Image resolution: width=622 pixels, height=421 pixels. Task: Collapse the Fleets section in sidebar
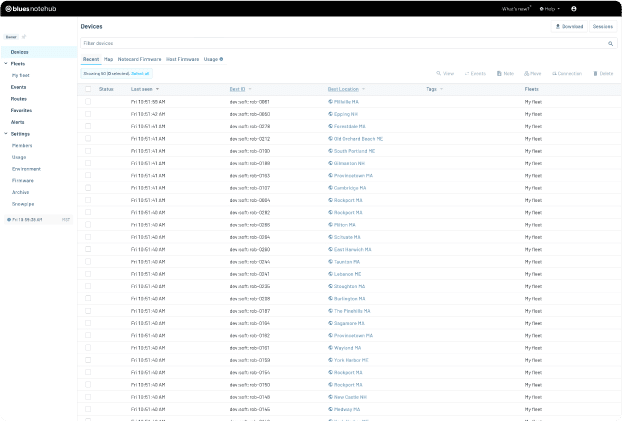[x=5, y=64]
